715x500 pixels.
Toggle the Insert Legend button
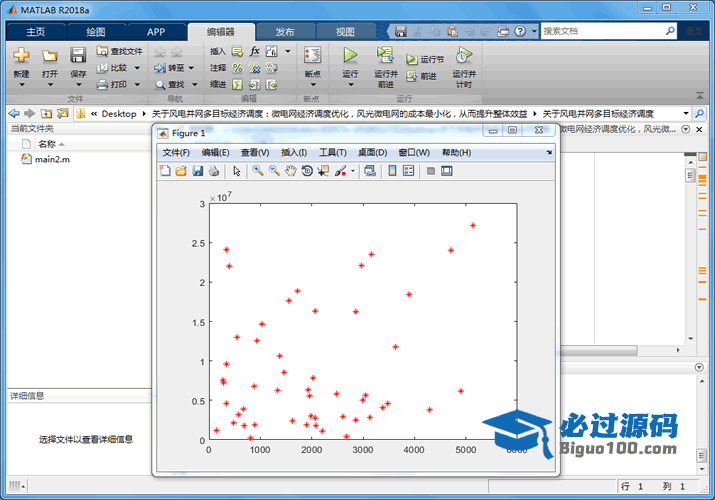(408, 171)
